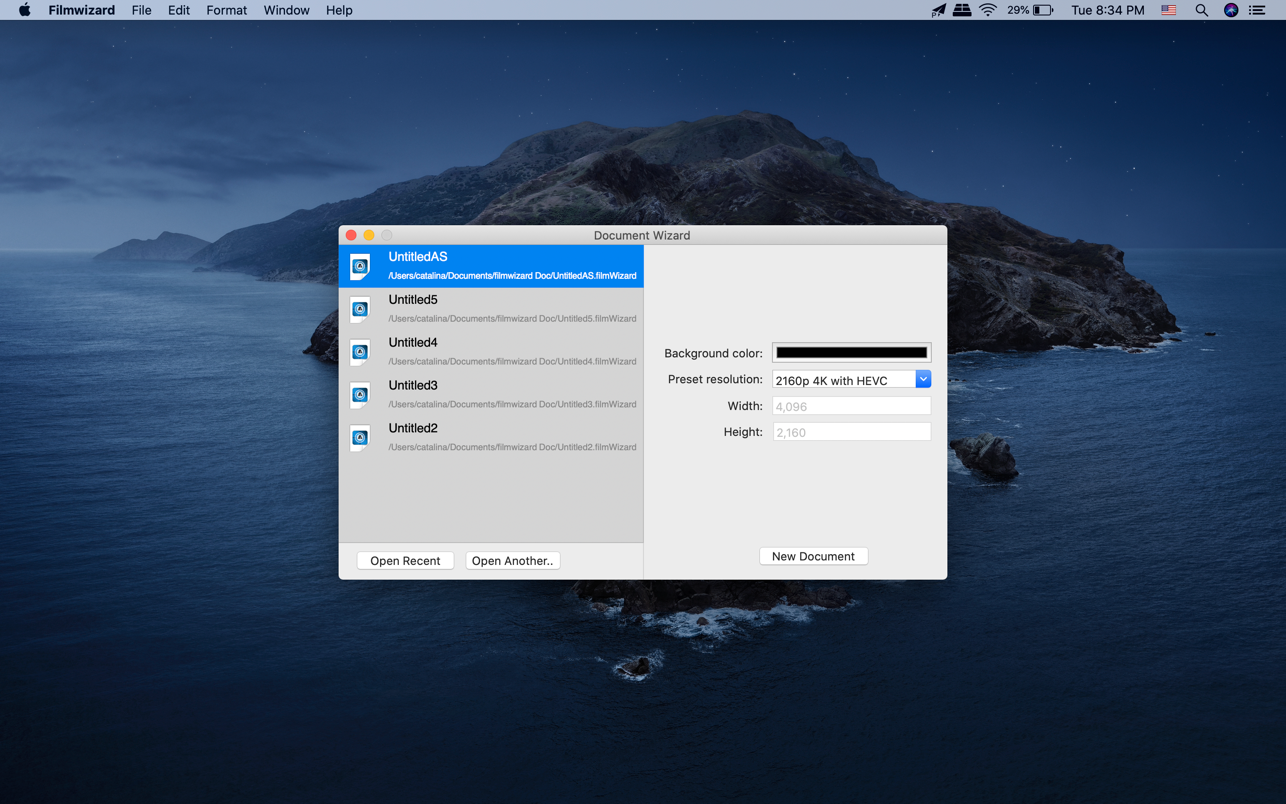Open Siri from the menu bar
The width and height of the screenshot is (1286, 804).
1231,10
